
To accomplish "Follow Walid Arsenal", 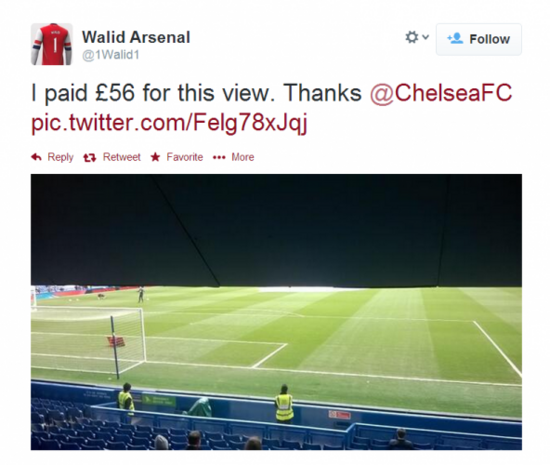I will (x=479, y=39).
